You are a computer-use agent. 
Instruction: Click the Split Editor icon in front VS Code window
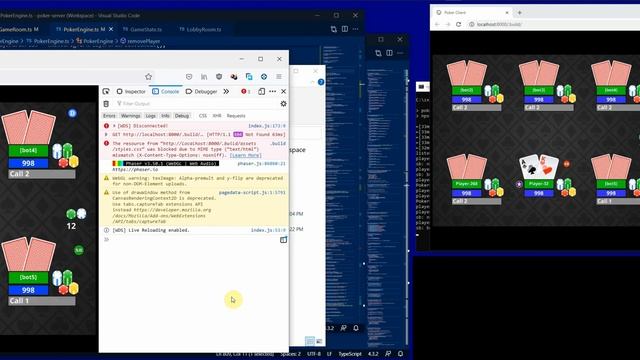tap(345, 29)
